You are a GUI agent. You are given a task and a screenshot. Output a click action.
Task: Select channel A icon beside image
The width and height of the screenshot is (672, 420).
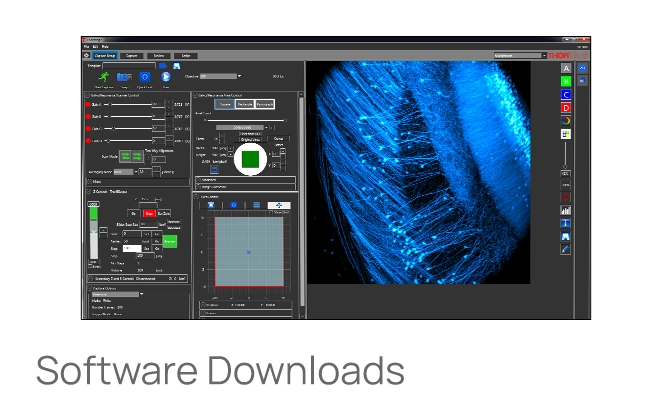pos(566,68)
